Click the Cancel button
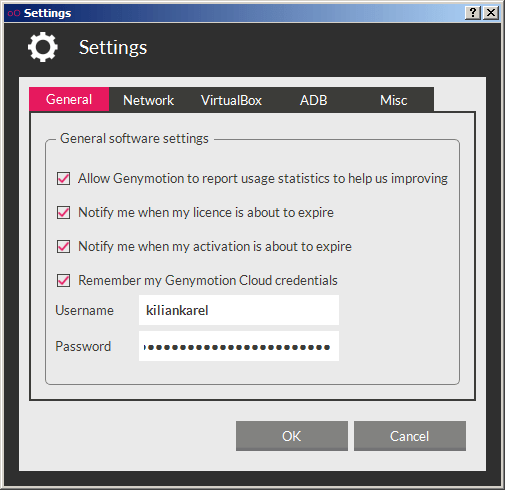Viewport: 505px width, 490px height. click(410, 436)
